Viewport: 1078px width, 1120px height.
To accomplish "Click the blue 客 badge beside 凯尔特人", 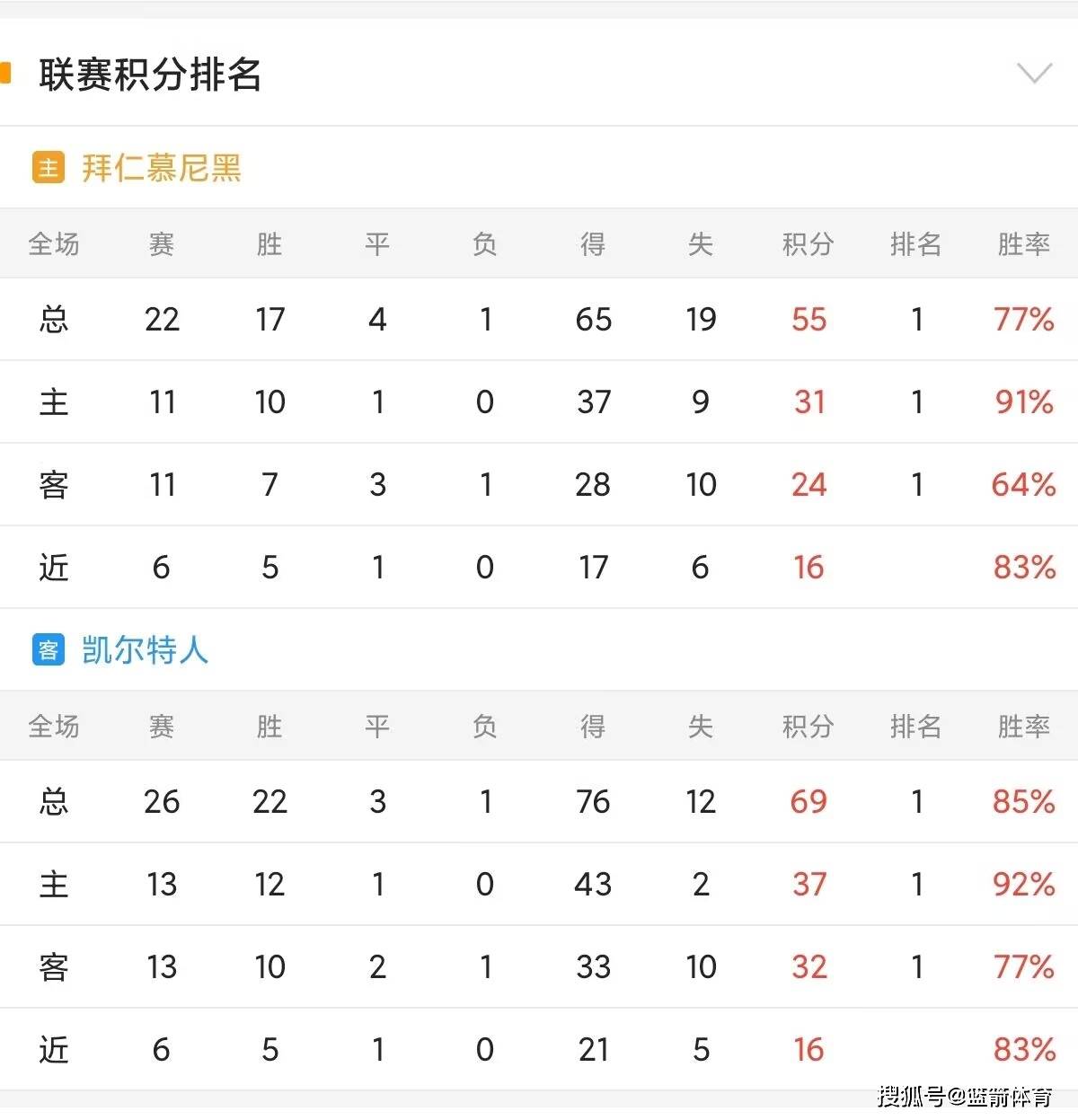I will (x=49, y=650).
